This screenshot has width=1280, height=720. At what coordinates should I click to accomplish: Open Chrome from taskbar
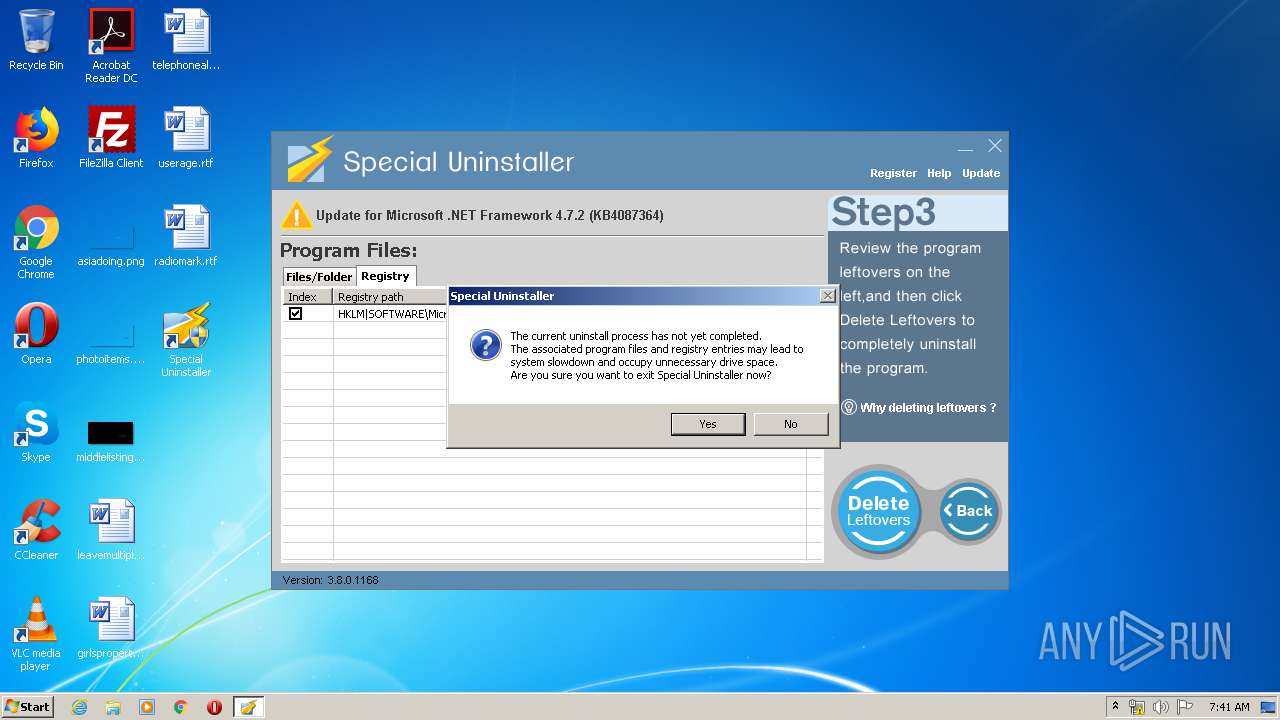(x=181, y=707)
